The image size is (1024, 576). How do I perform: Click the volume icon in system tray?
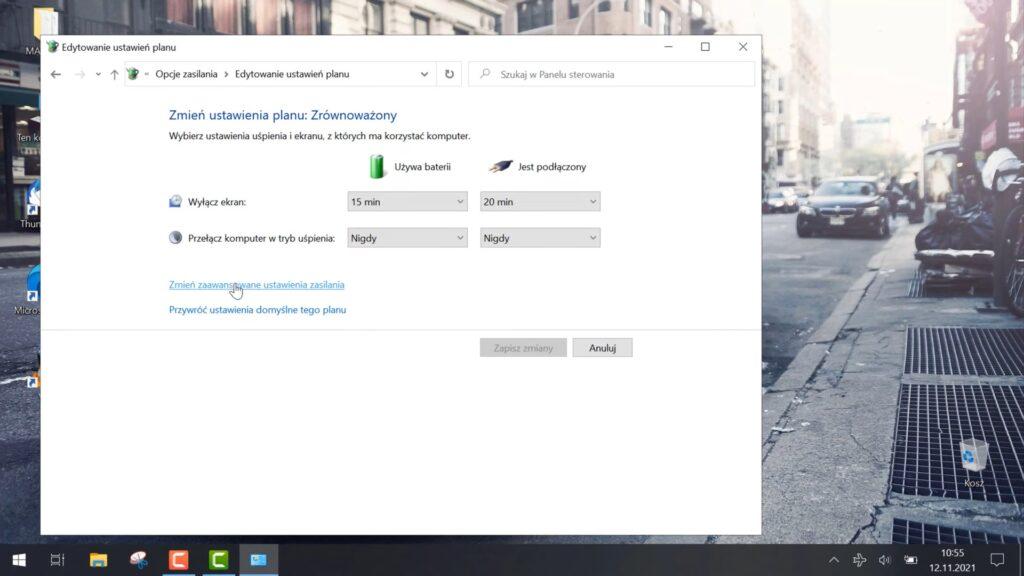(884, 560)
